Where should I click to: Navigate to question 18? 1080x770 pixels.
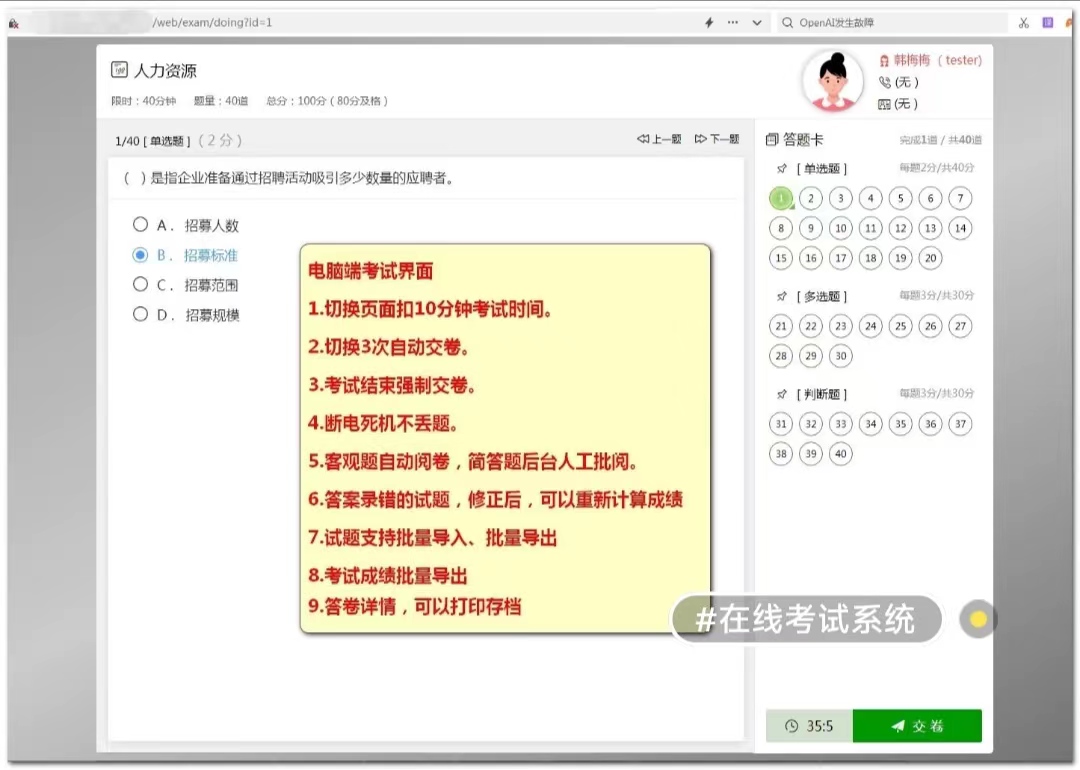871,258
